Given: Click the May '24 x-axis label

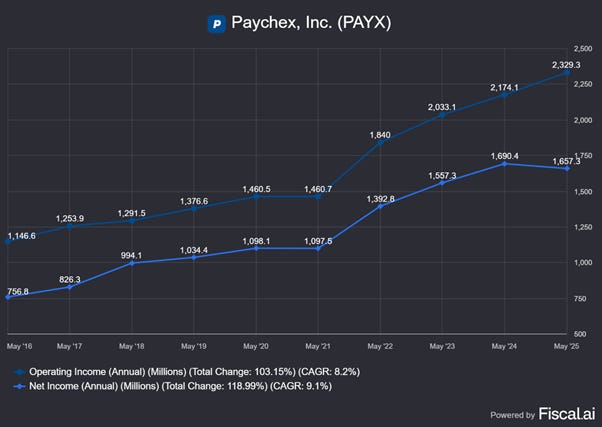Looking at the screenshot, I should pos(504,346).
